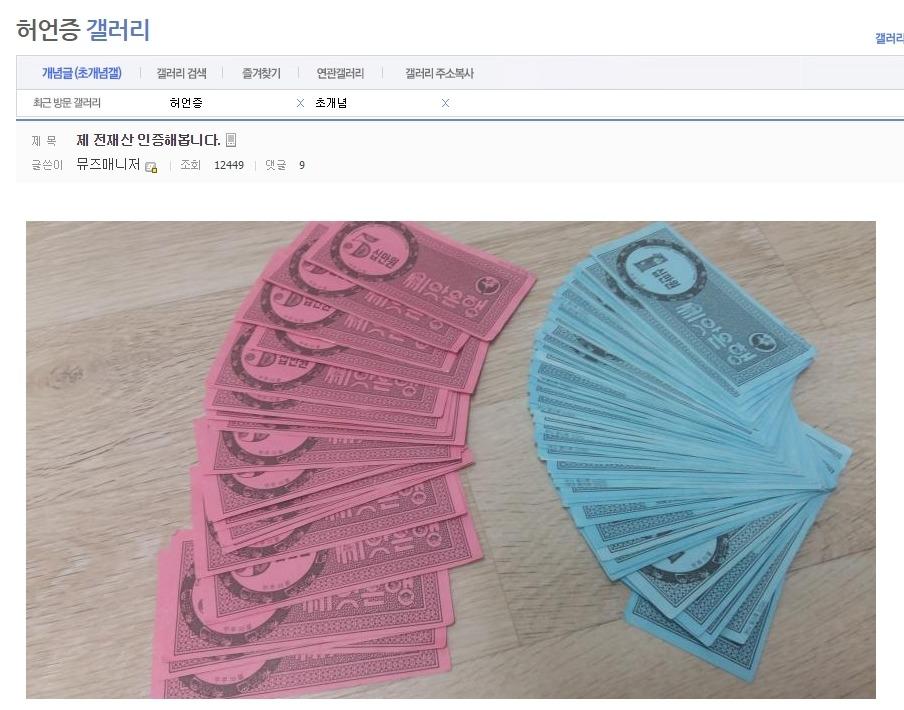This screenshot has width=904, height=710.
Task: Go to recently visited 허언증 gallery
Action: 186,103
